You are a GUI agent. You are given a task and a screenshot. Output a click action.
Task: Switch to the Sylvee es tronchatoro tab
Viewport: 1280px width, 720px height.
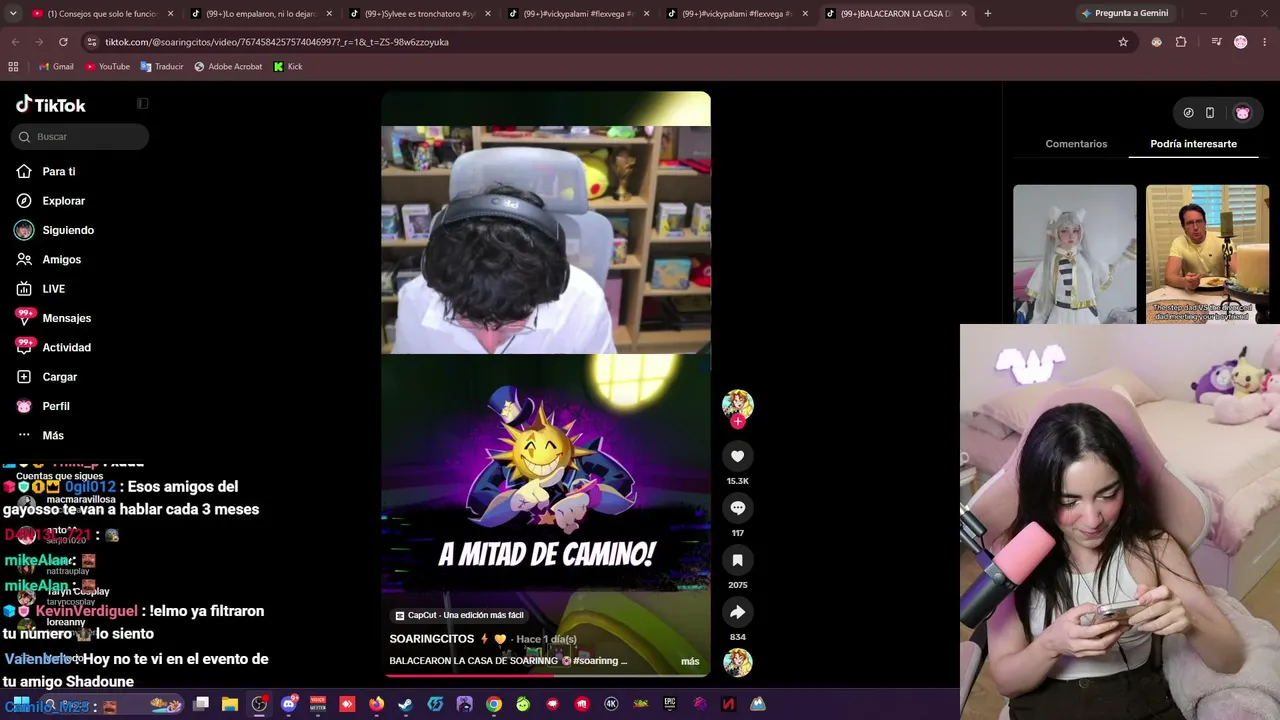[420, 13]
